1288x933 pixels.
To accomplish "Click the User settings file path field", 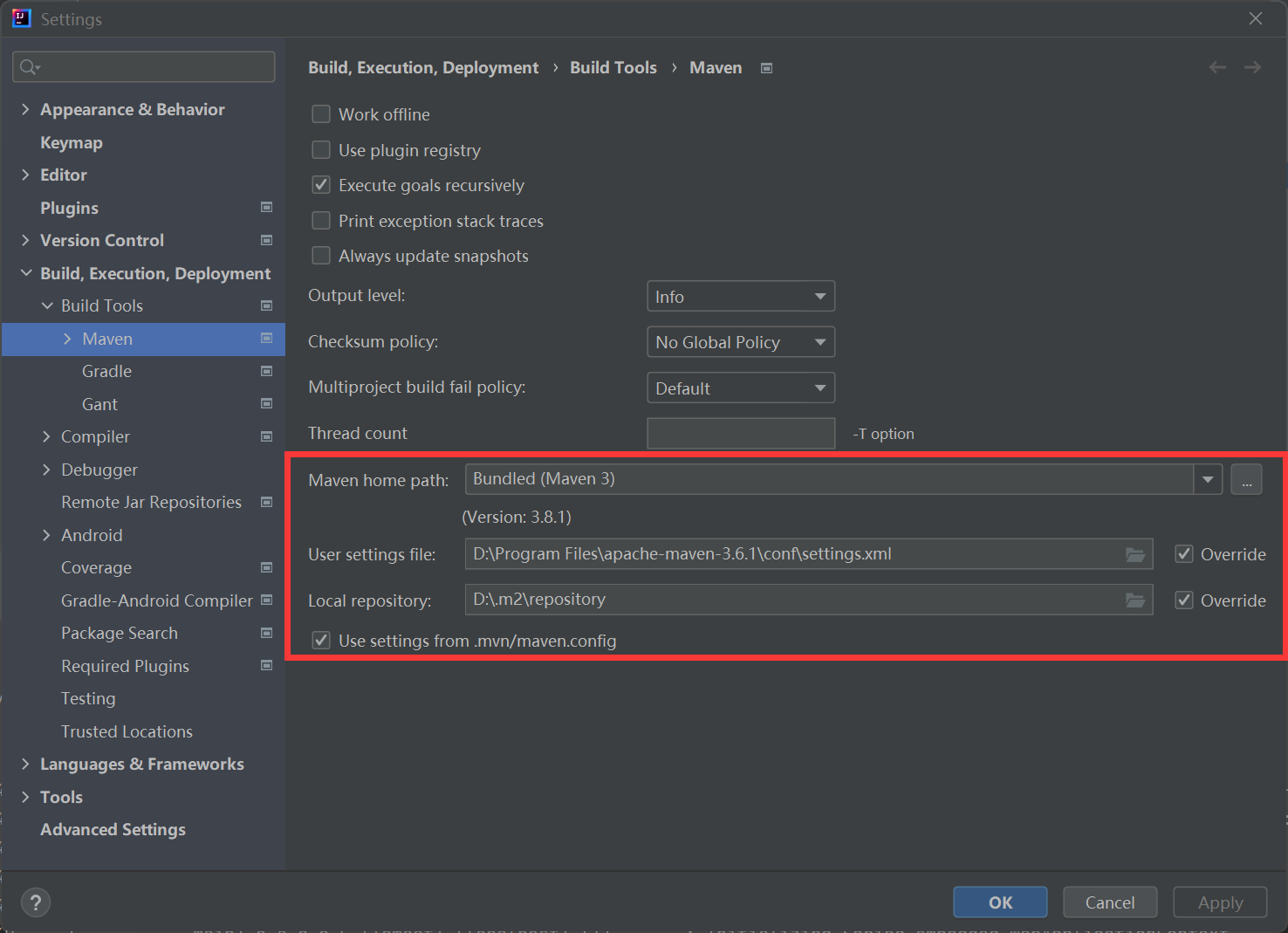I will click(809, 554).
